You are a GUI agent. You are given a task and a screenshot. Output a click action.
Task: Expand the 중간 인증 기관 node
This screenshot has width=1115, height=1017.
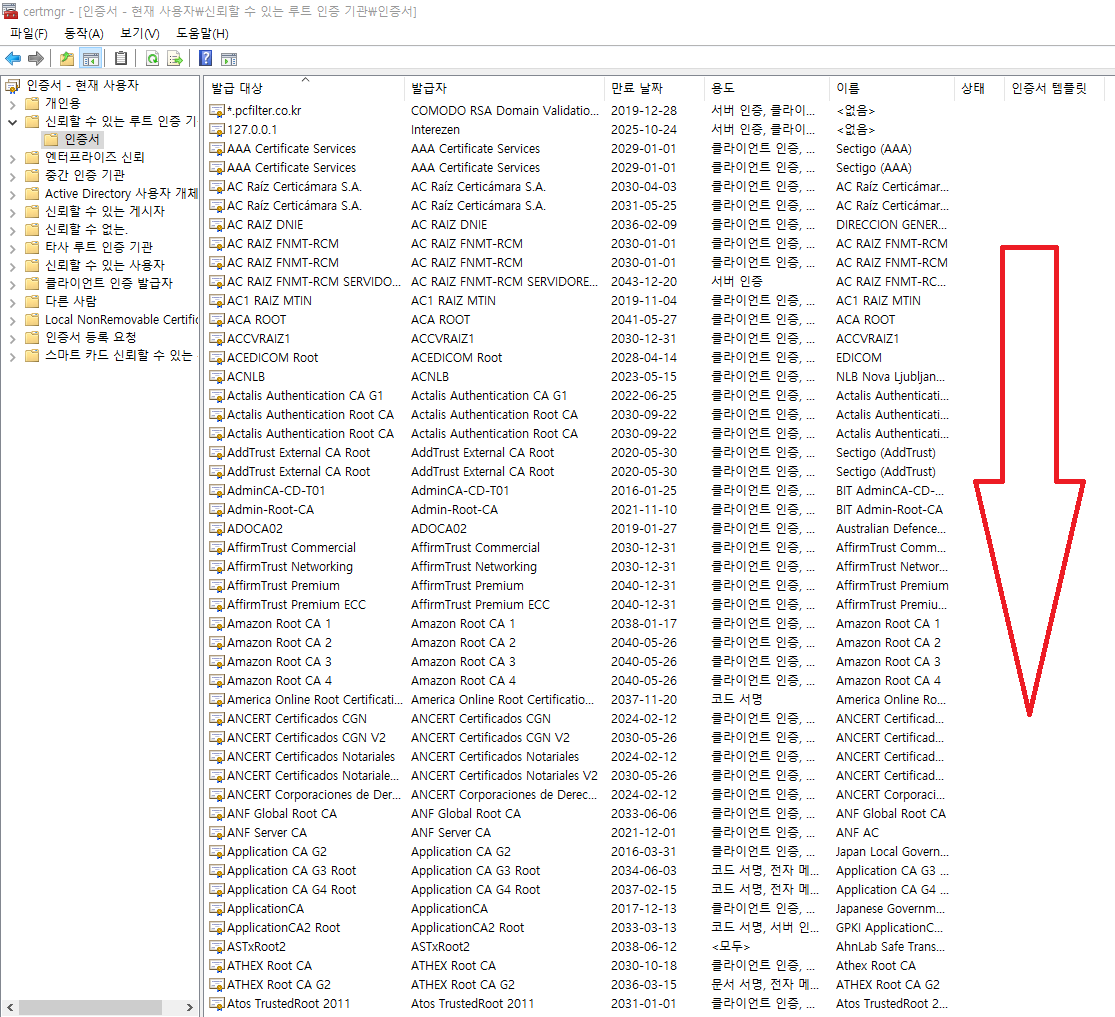[x=12, y=176]
